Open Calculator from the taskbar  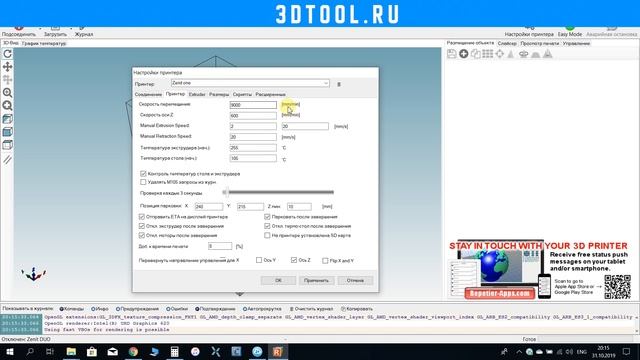coord(174,351)
